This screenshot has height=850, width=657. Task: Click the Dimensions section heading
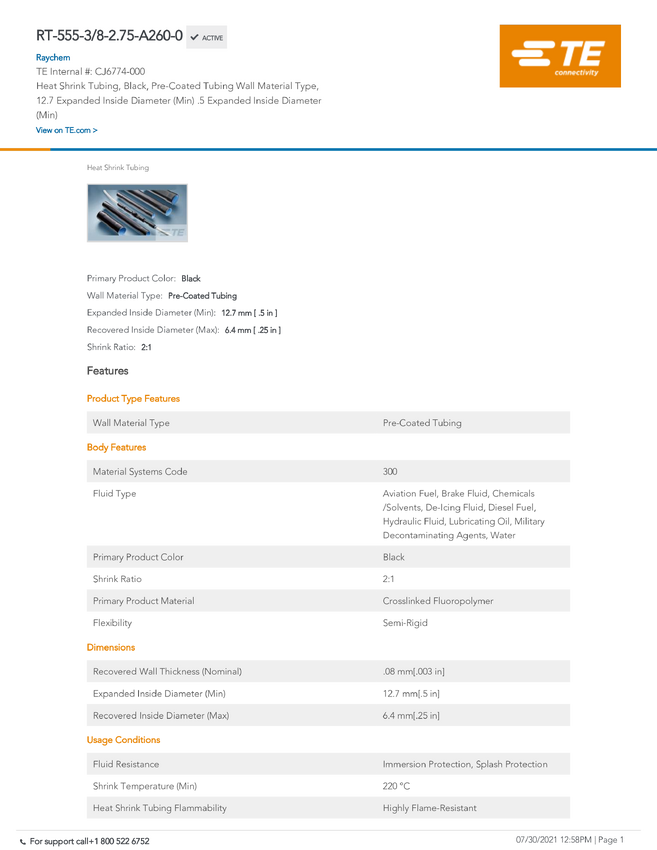coord(111,647)
